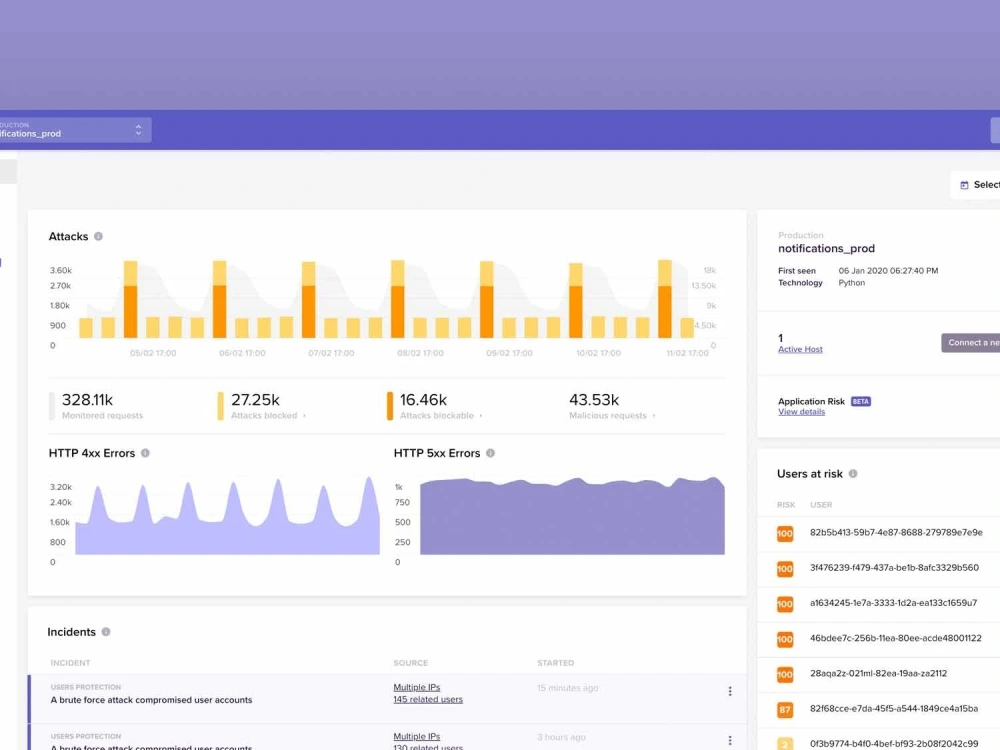Click the first seen date 06 Jan 2020 06:27:40 PM
The width and height of the screenshot is (1000, 750).
coord(888,271)
